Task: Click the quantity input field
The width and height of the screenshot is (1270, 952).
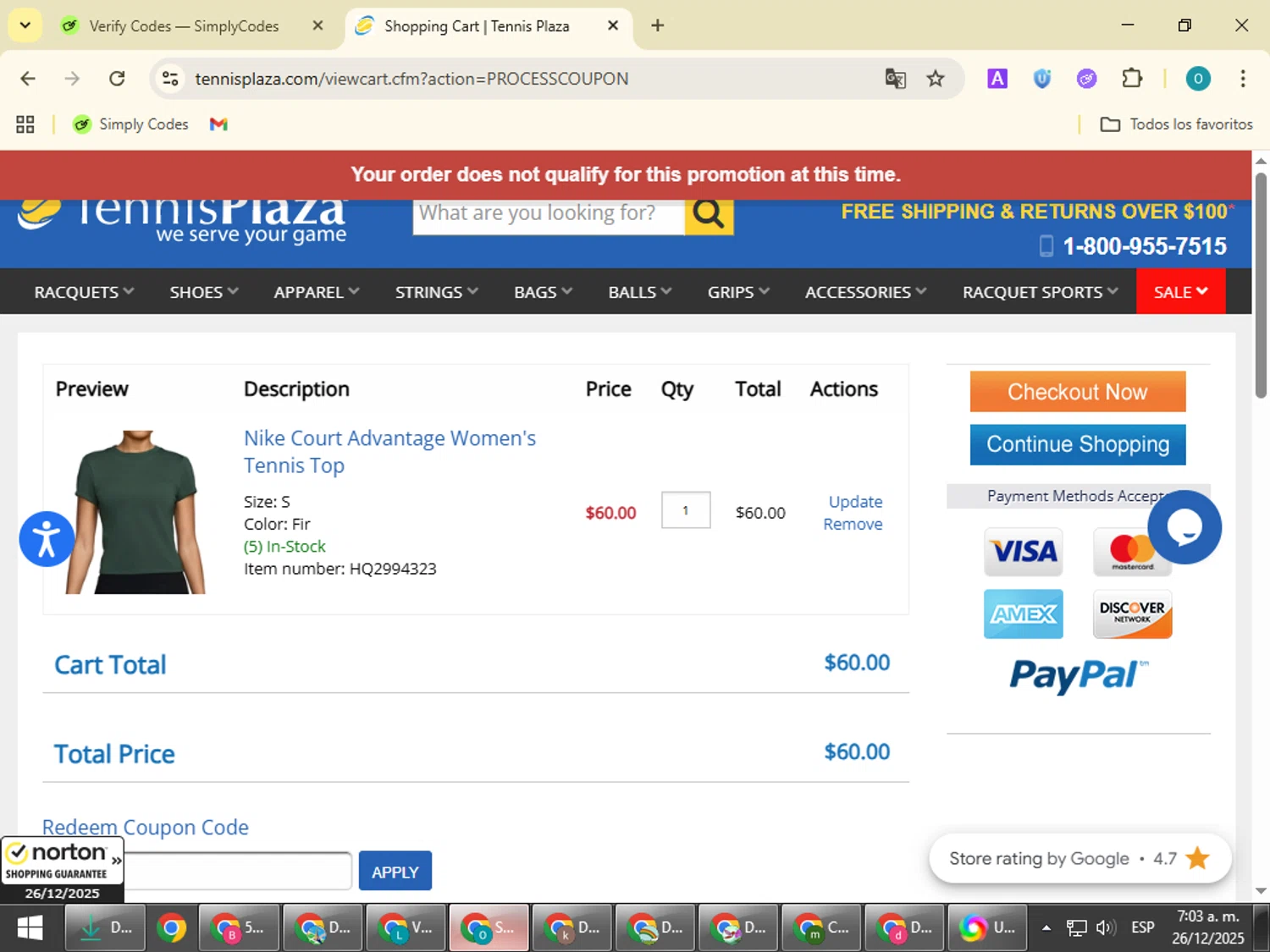Action: click(x=686, y=510)
